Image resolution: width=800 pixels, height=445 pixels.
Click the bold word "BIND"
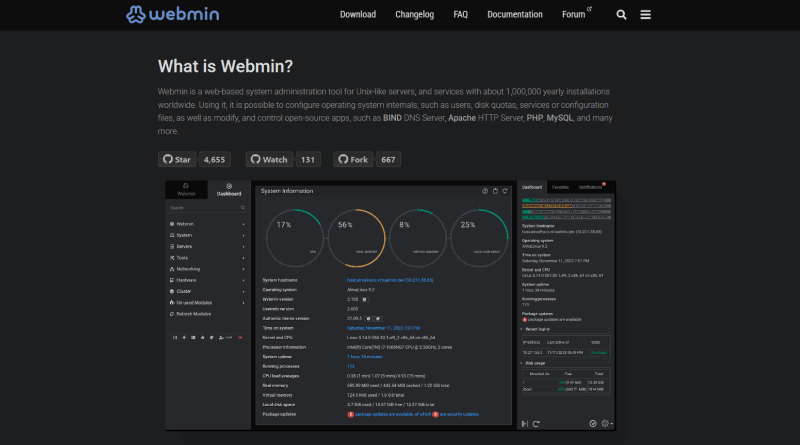click(392, 118)
